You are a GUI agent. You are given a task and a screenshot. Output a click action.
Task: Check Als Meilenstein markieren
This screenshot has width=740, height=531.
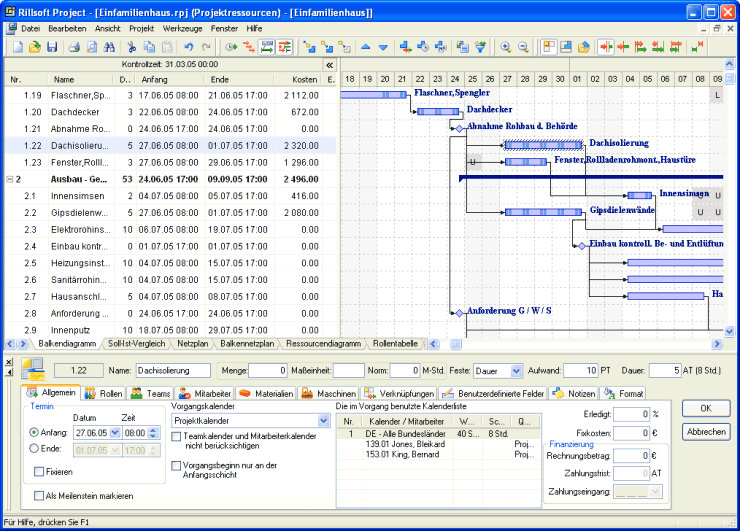coord(39,496)
